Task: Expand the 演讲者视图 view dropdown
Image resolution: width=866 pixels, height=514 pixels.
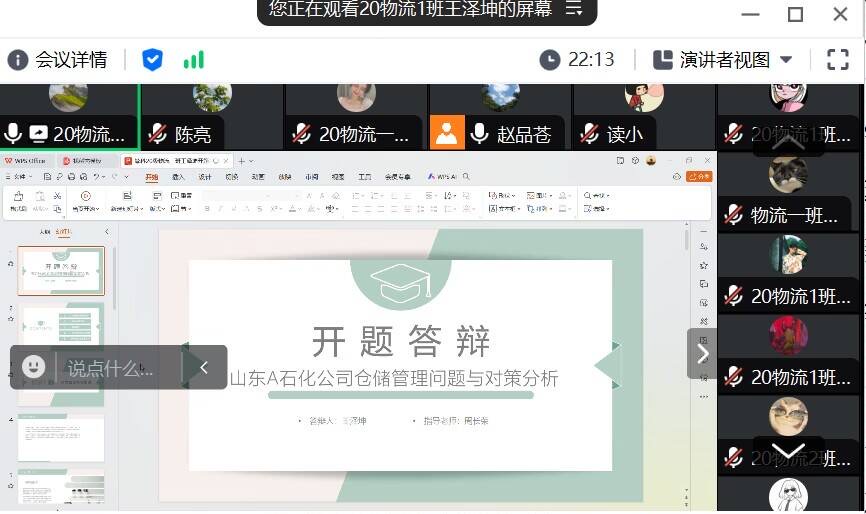Action: (x=786, y=60)
